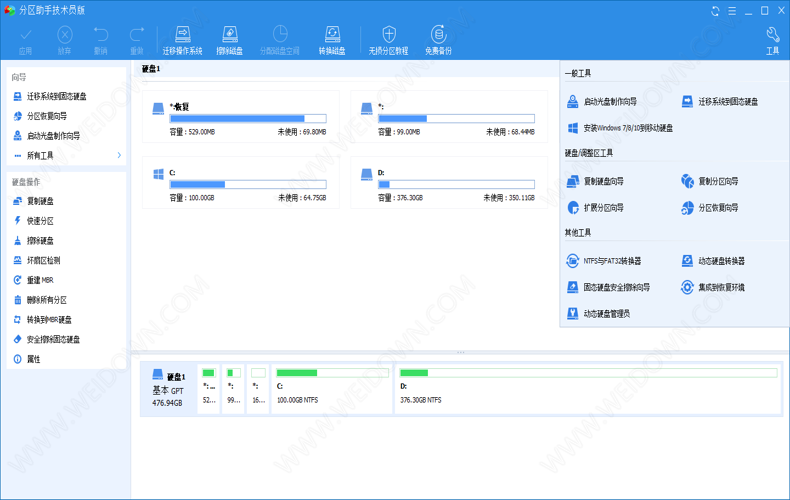Select 分区恢复向导 in the left sidebar
The width and height of the screenshot is (790, 500).
click(x=40, y=116)
